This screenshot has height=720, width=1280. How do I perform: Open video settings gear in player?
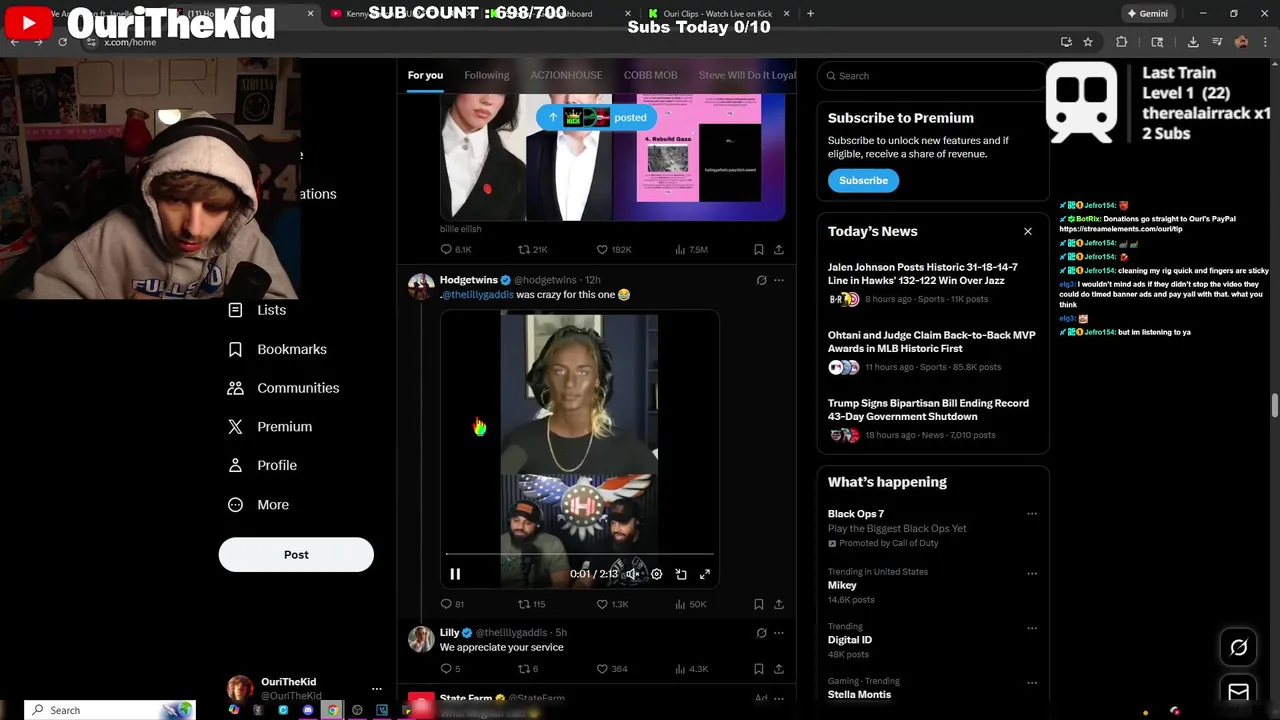click(657, 574)
